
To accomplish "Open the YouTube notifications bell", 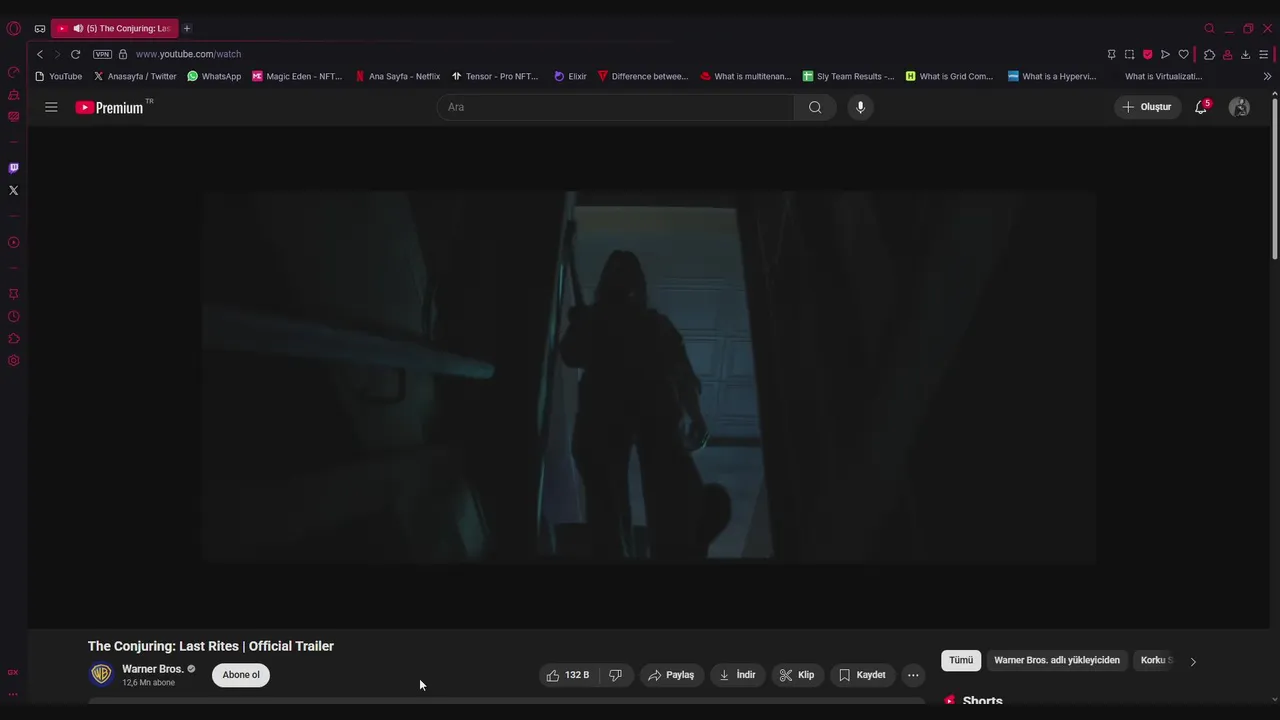I will 1201,107.
